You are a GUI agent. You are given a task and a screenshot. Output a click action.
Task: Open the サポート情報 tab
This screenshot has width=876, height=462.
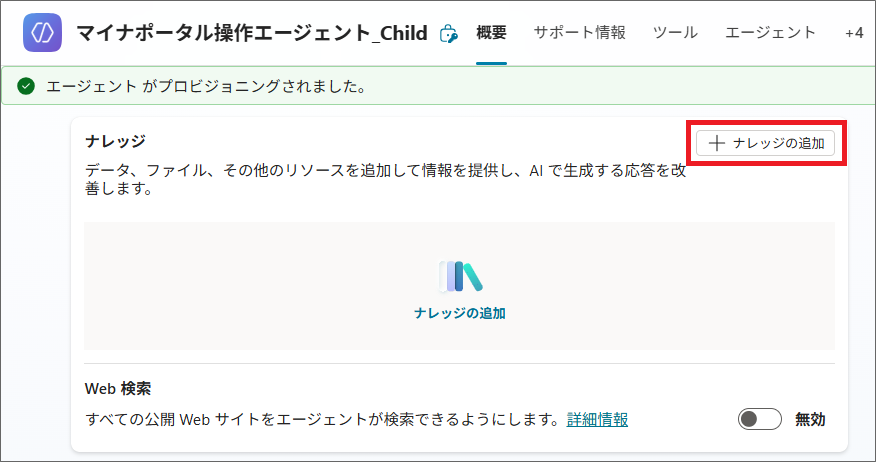[579, 33]
